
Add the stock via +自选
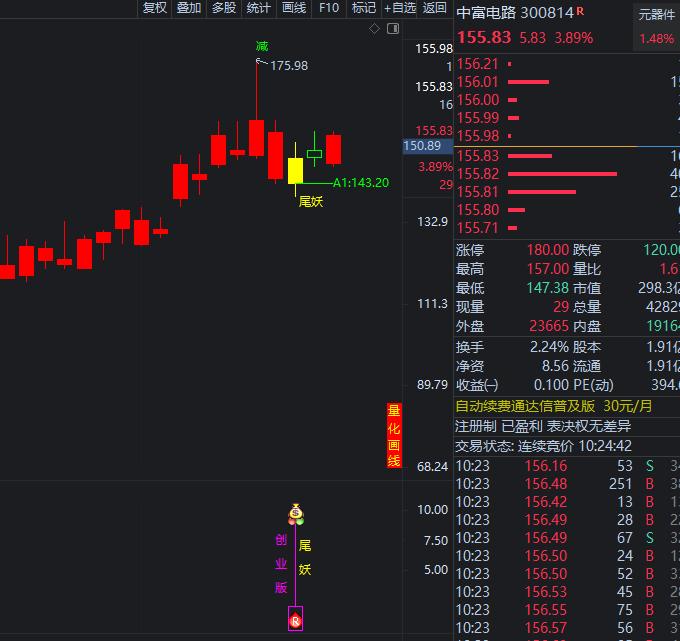tap(399, 8)
